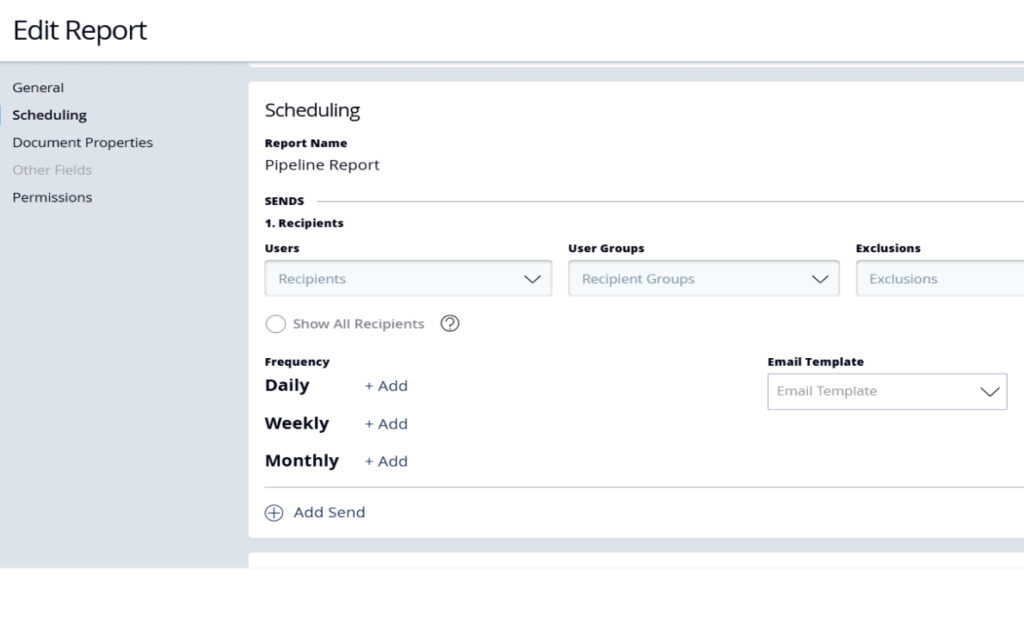Image resolution: width=1024 pixels, height=637 pixels.
Task: Click the Email Template chevron arrow
Action: click(989, 391)
